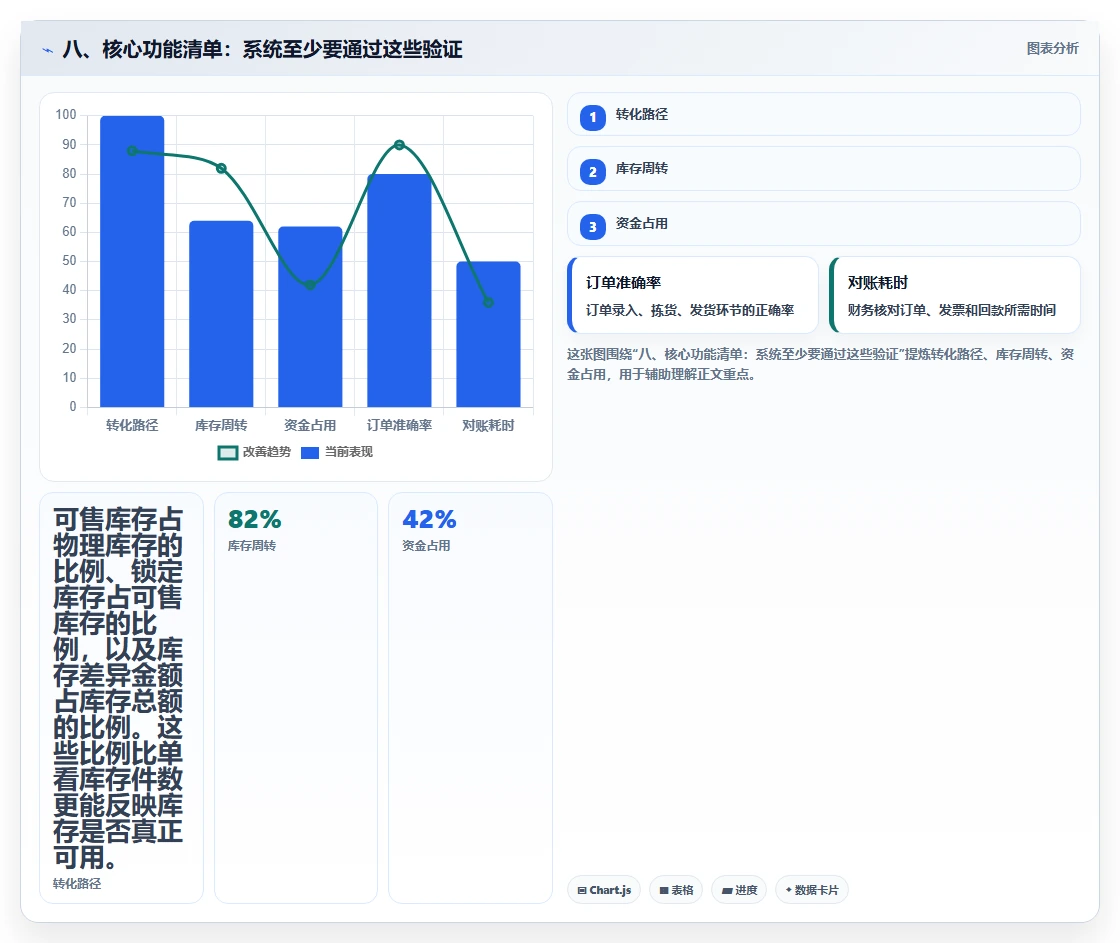Click the trend line point at 库存周转
1120x943 pixels.
coord(221,169)
